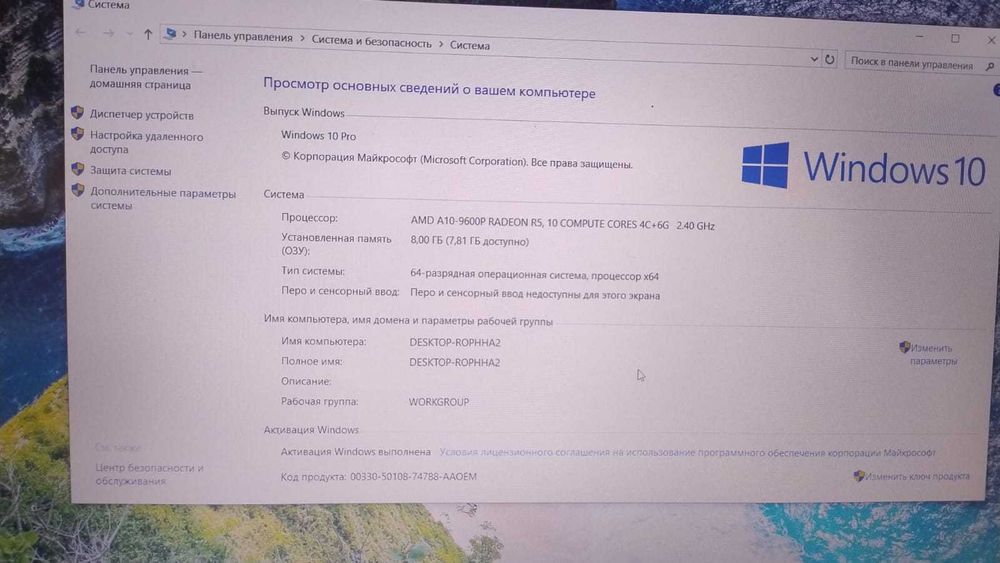Image resolution: width=1000 pixels, height=563 pixels.
Task: Click 'Активация Windows выполнена' text
Action: point(356,451)
